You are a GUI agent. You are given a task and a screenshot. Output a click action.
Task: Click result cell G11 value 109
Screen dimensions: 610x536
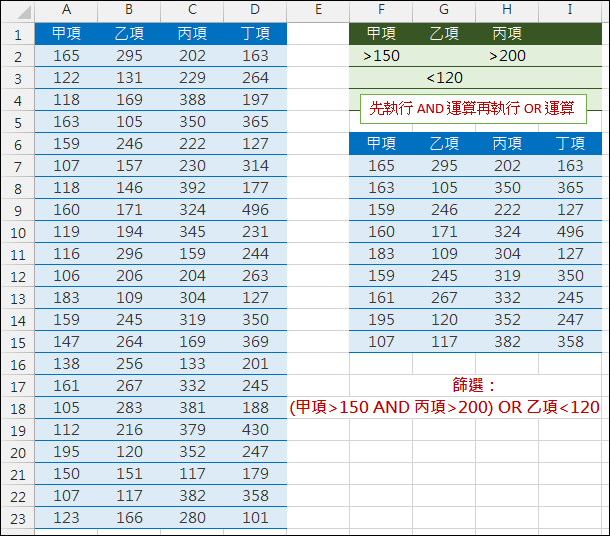coord(444,254)
